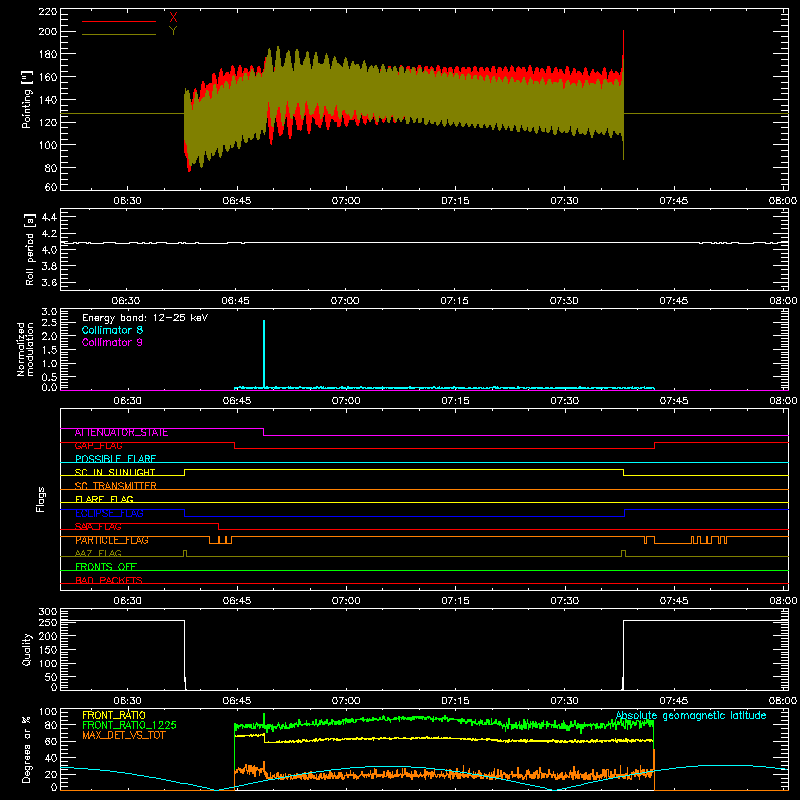Click the 300 tick on Quality axis
This screenshot has width=800, height=800.
tap(47, 612)
